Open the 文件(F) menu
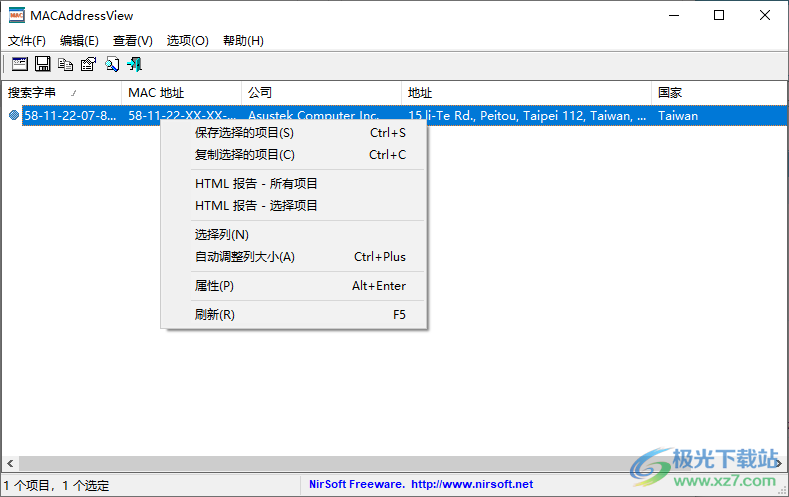The height and width of the screenshot is (497, 789). coord(27,41)
